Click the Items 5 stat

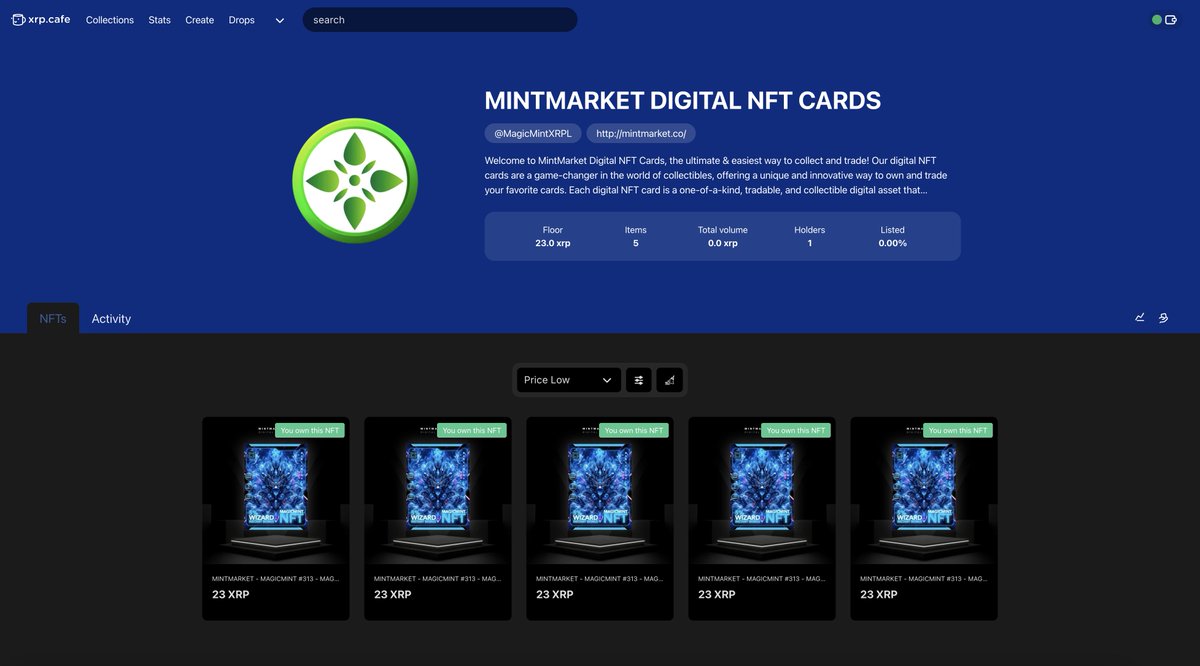636,236
